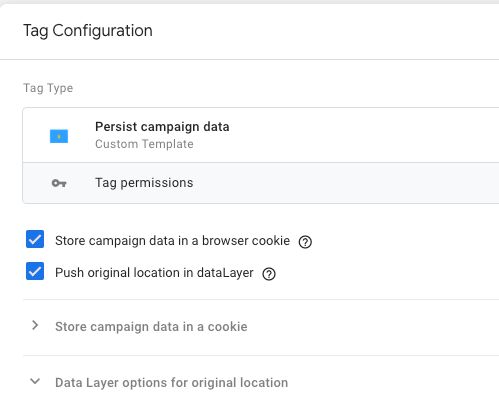Click the blue Persist campaign data template icon
Image resolution: width=499 pixels, height=403 pixels.
[x=59, y=136]
